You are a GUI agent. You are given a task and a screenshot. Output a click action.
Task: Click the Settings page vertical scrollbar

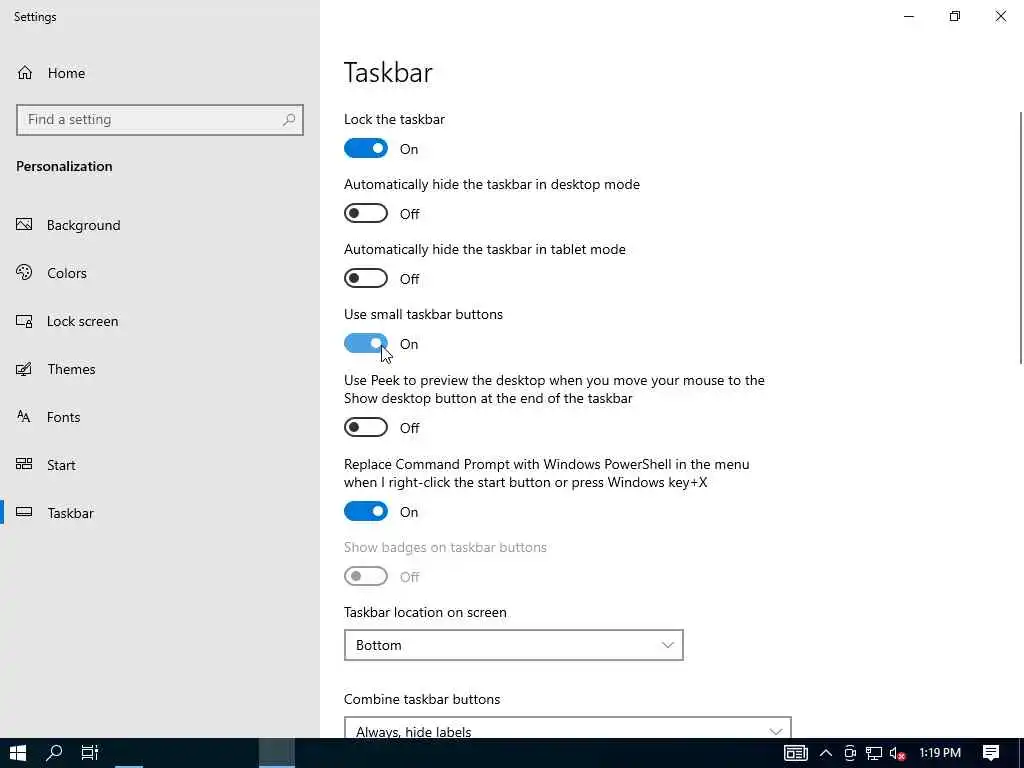(x=1020, y=238)
